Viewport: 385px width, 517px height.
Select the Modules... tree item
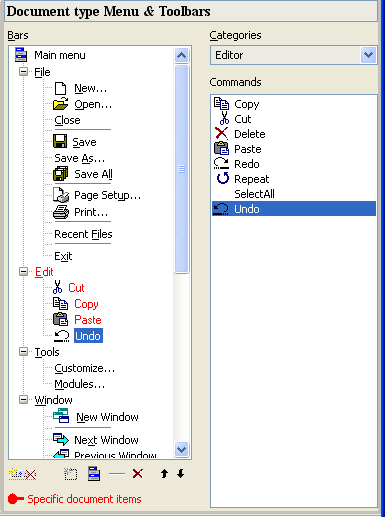coord(80,384)
